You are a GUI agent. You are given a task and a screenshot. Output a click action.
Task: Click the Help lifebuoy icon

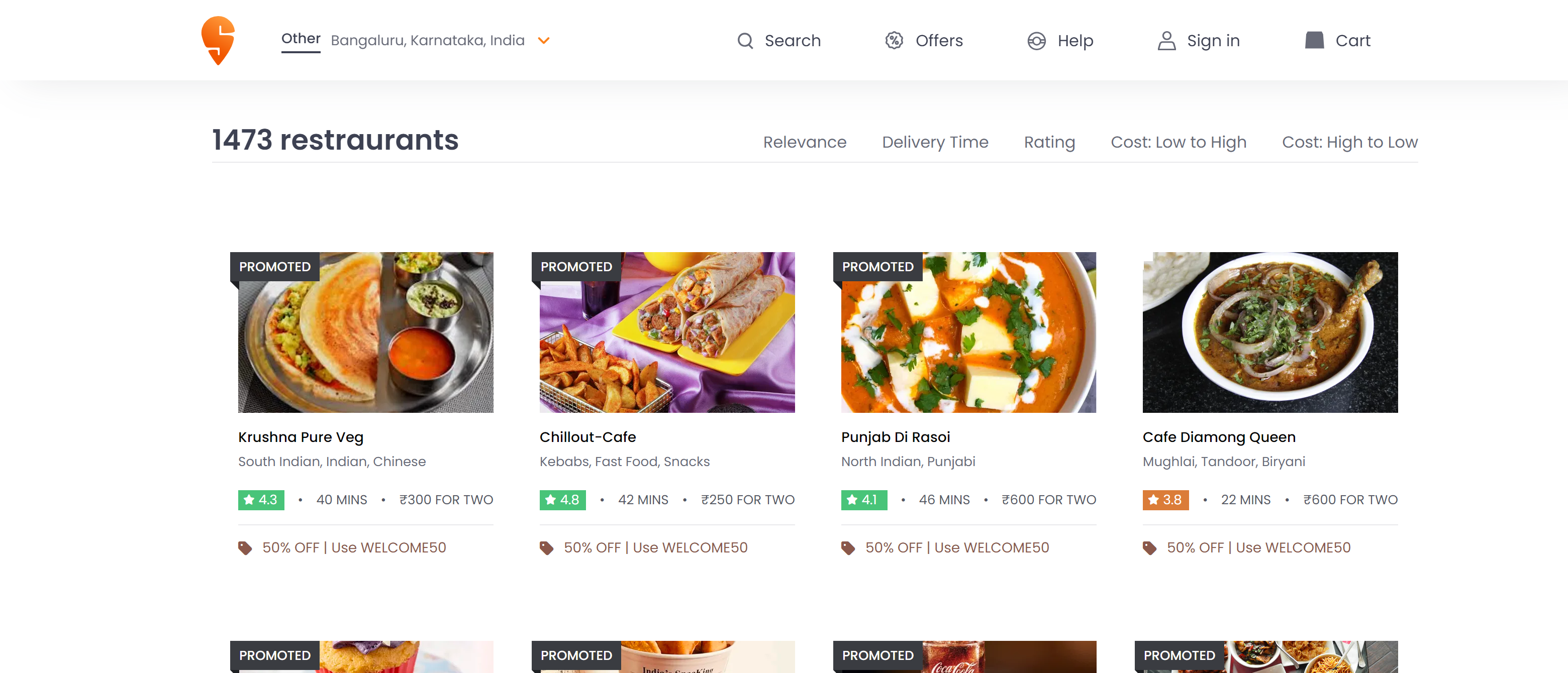(x=1036, y=41)
